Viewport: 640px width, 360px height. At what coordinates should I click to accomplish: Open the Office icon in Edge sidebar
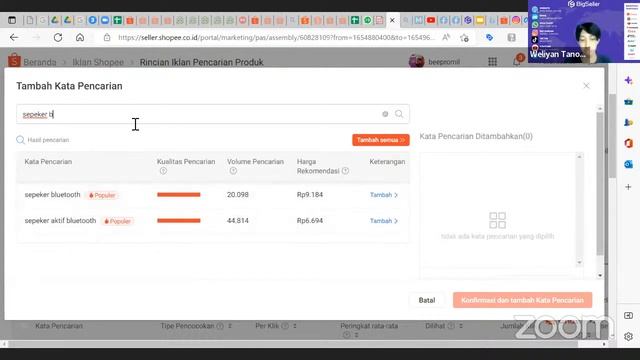point(629,143)
